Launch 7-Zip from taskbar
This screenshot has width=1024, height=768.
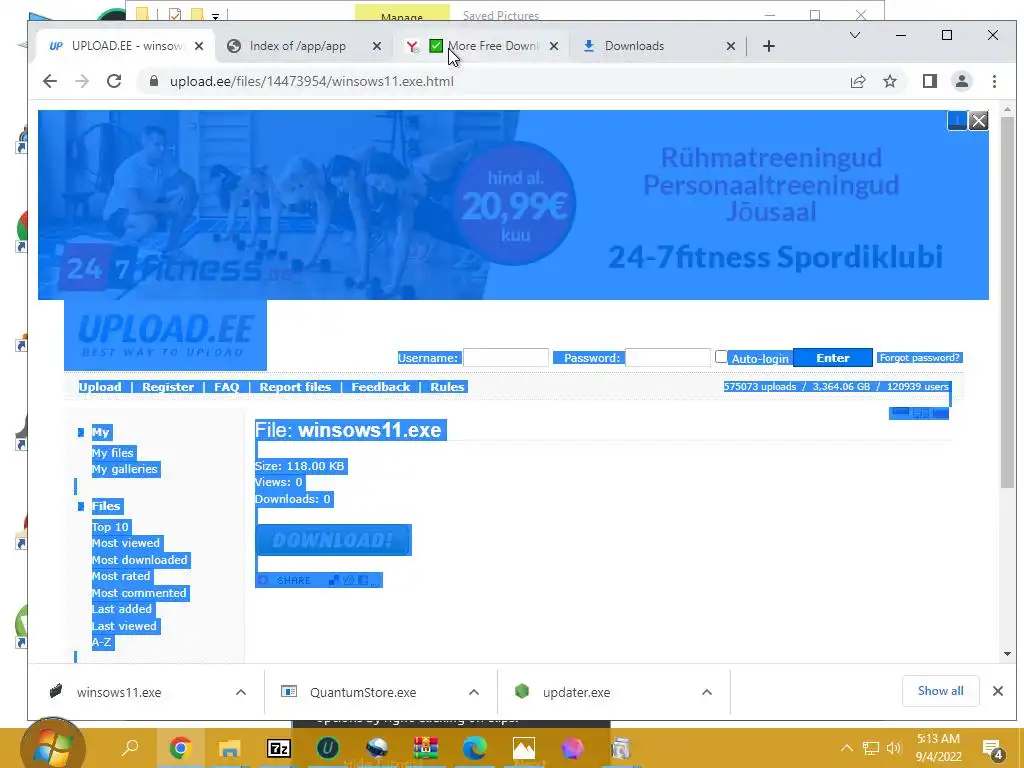279,748
